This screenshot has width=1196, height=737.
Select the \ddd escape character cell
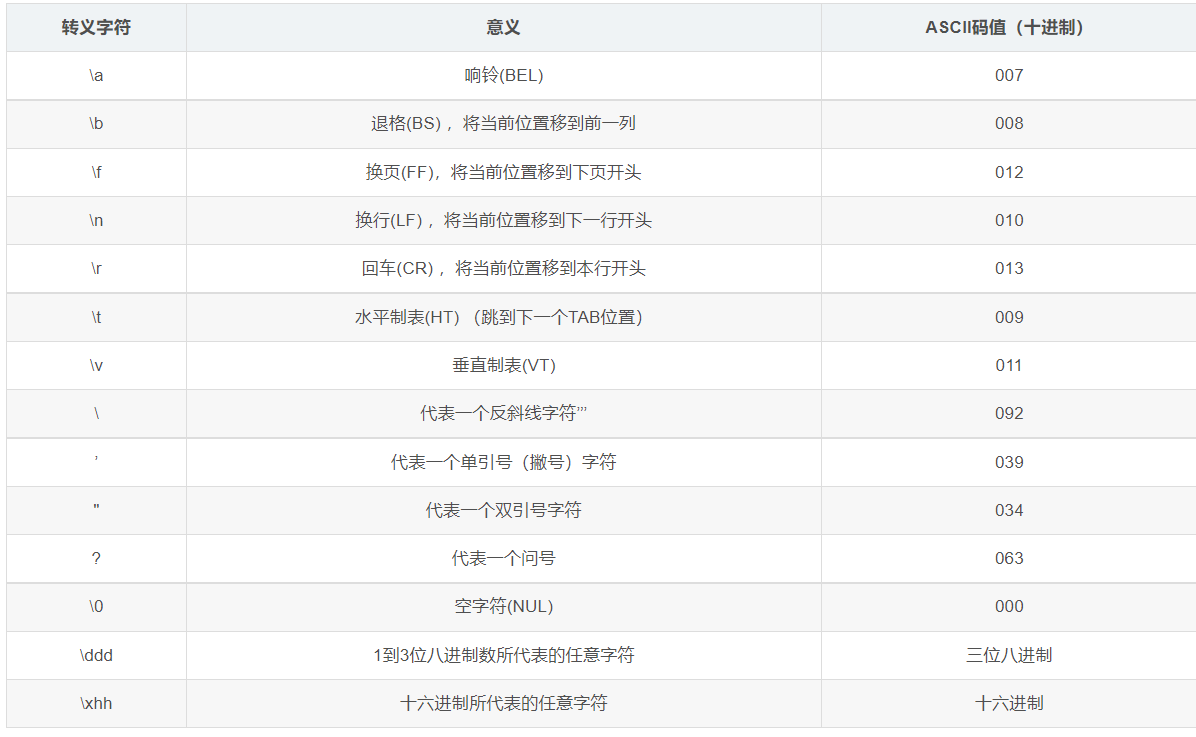click(x=96, y=655)
